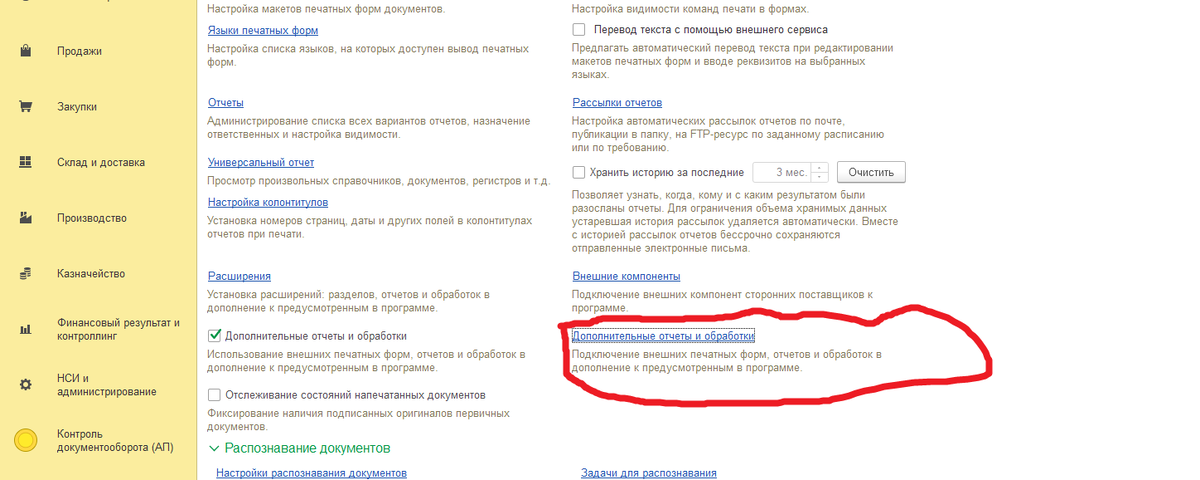The width and height of the screenshot is (1200, 480).
Task: Open the Продажи shopping bag icon
Action: click(x=27, y=51)
